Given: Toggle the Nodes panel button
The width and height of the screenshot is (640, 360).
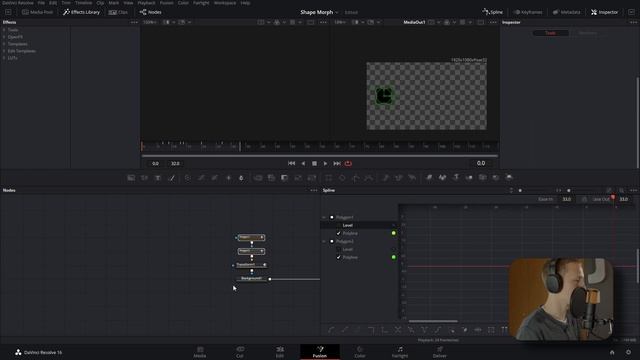Looking at the screenshot, I should (x=151, y=12).
